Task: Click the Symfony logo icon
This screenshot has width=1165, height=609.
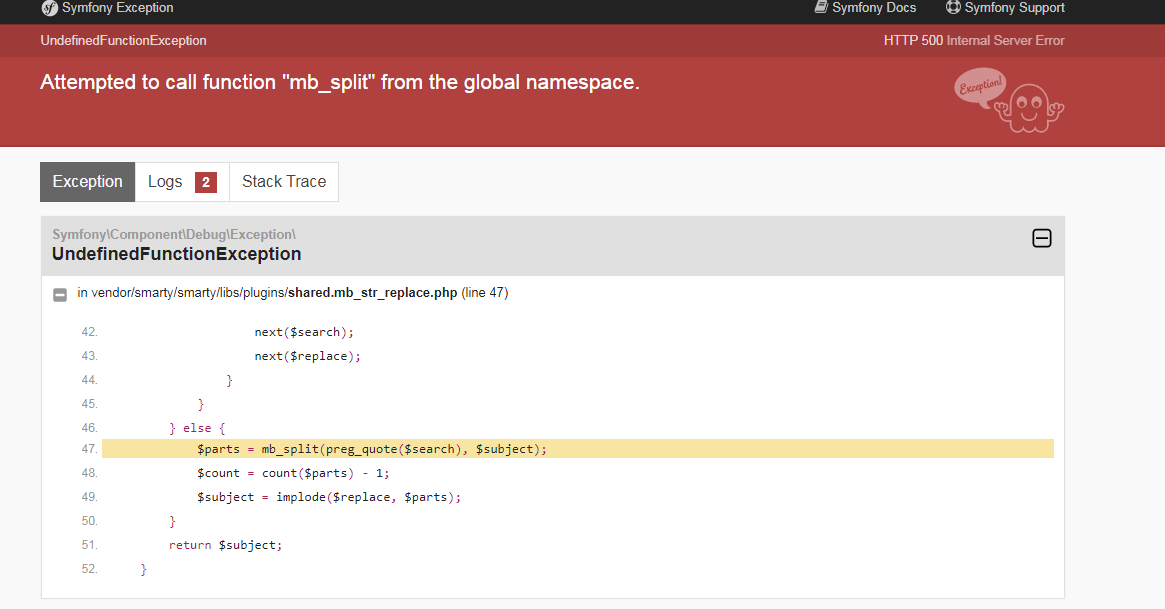Action: [49, 8]
